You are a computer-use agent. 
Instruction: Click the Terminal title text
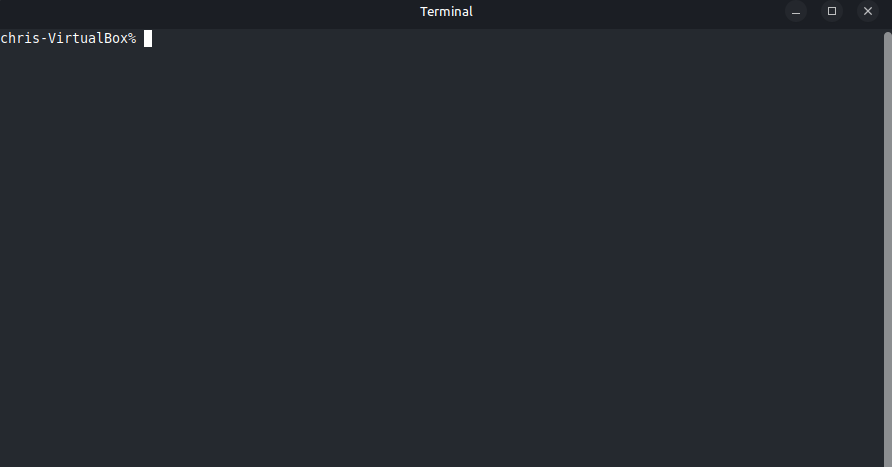(446, 11)
